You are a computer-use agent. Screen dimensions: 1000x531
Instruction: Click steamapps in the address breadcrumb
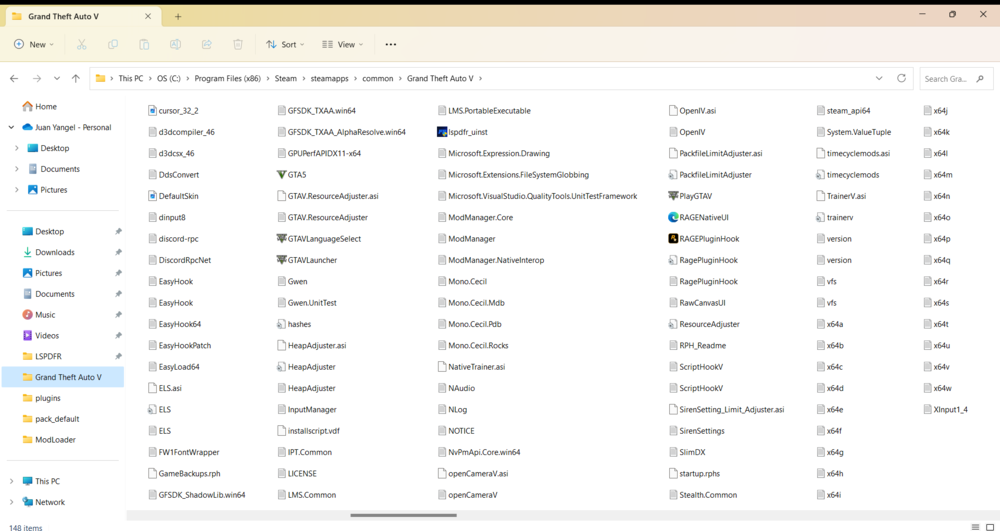click(330, 78)
